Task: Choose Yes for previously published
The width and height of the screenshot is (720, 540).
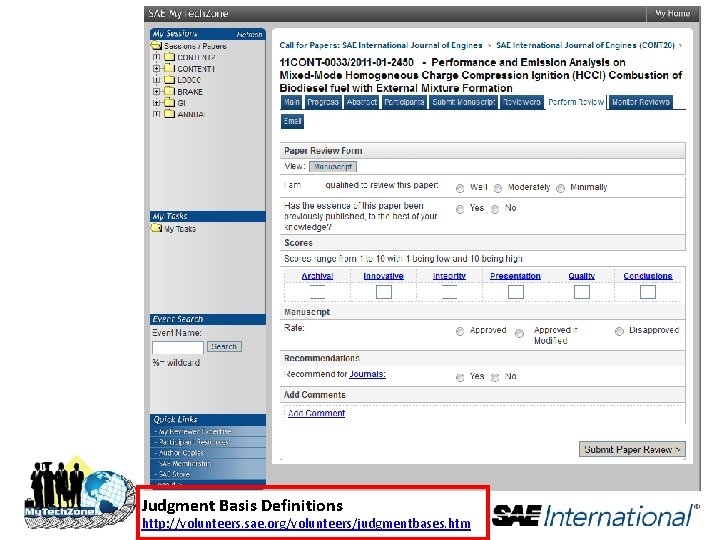Action: coord(460,209)
